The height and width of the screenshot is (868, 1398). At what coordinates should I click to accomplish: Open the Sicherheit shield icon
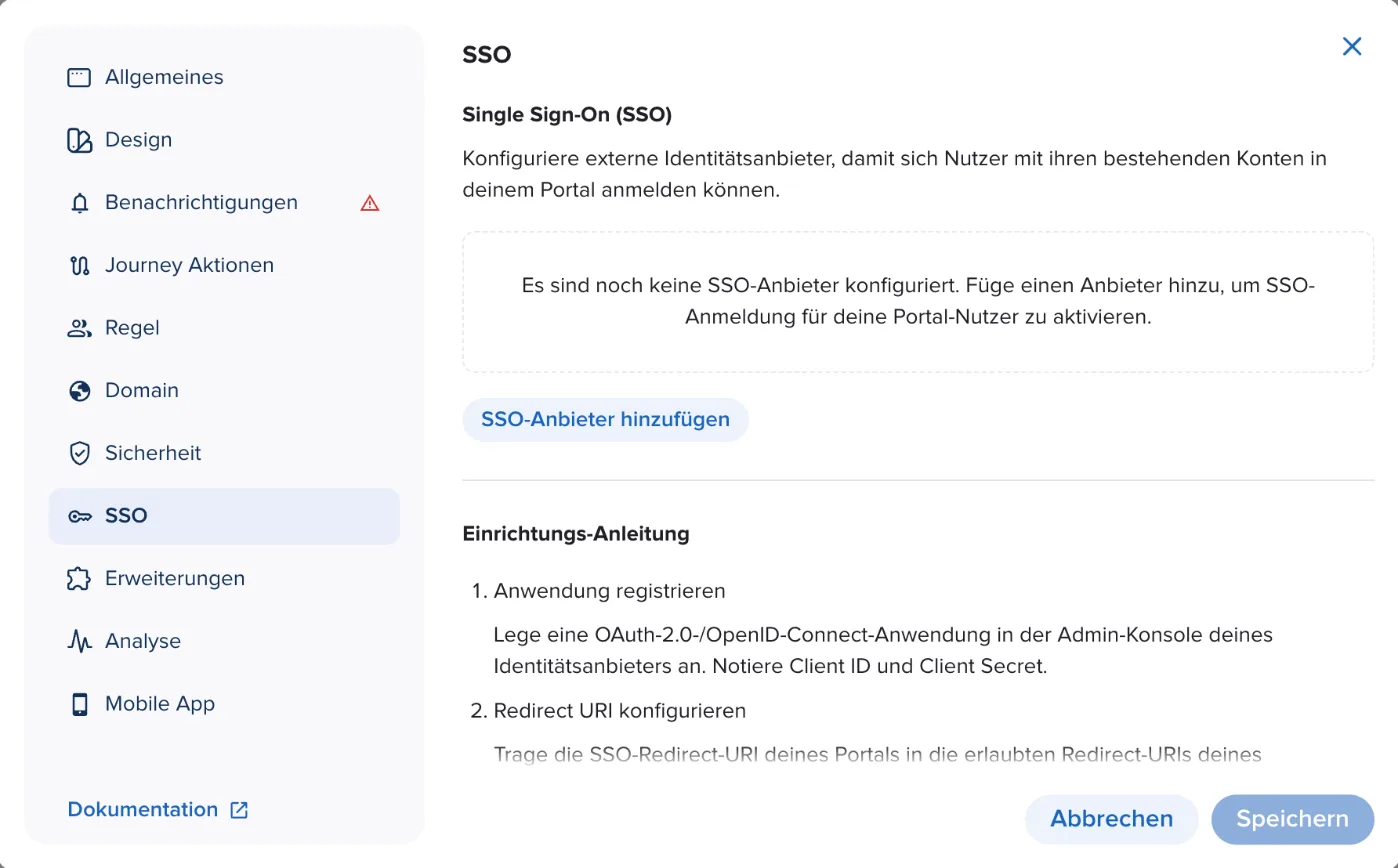pos(79,453)
